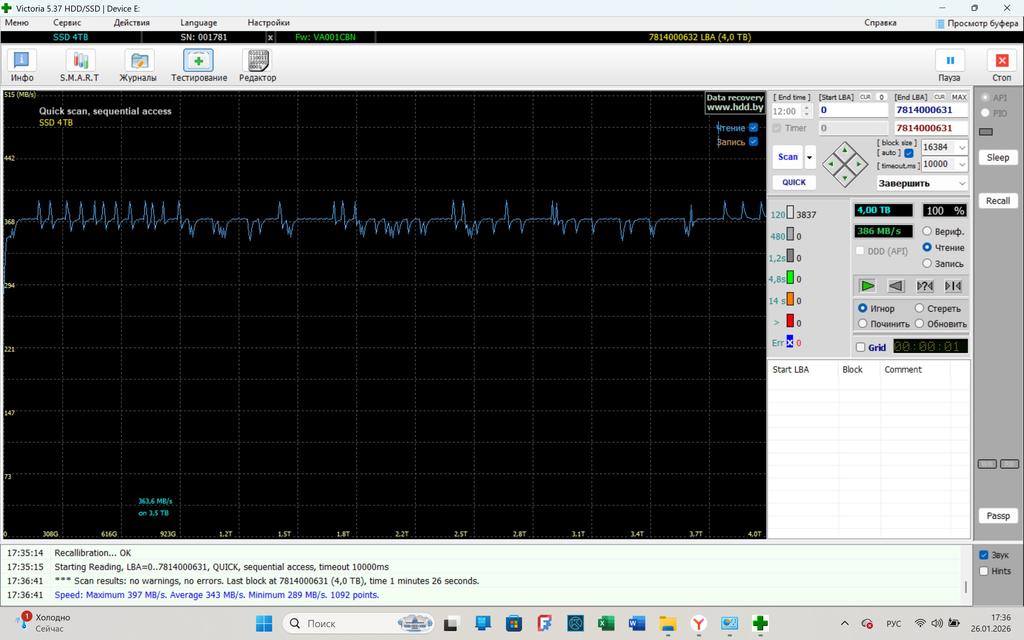Viewport: 1024px width, 640px height.
Task: Select the Вериф. verify radio option
Action: pyautogui.click(x=927, y=231)
